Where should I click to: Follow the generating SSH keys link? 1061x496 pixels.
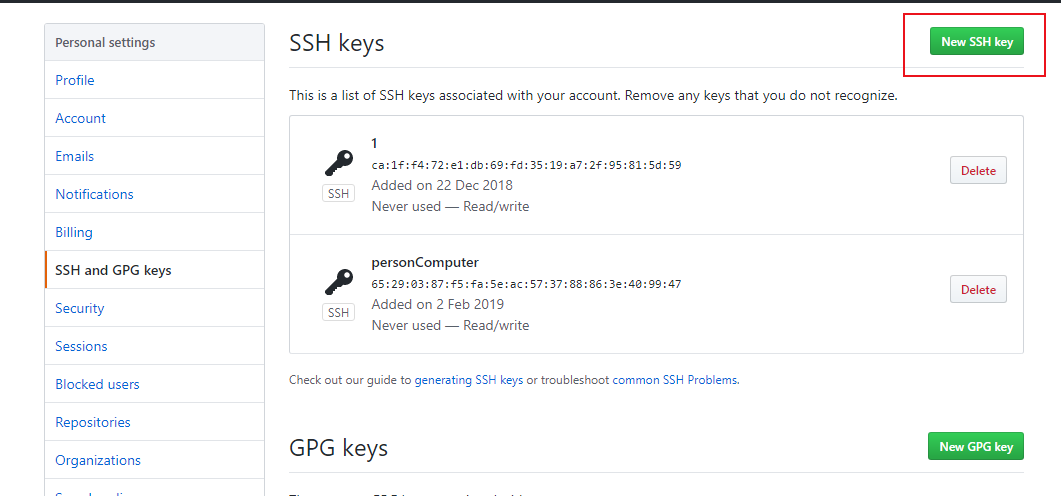pyautogui.click(x=469, y=380)
